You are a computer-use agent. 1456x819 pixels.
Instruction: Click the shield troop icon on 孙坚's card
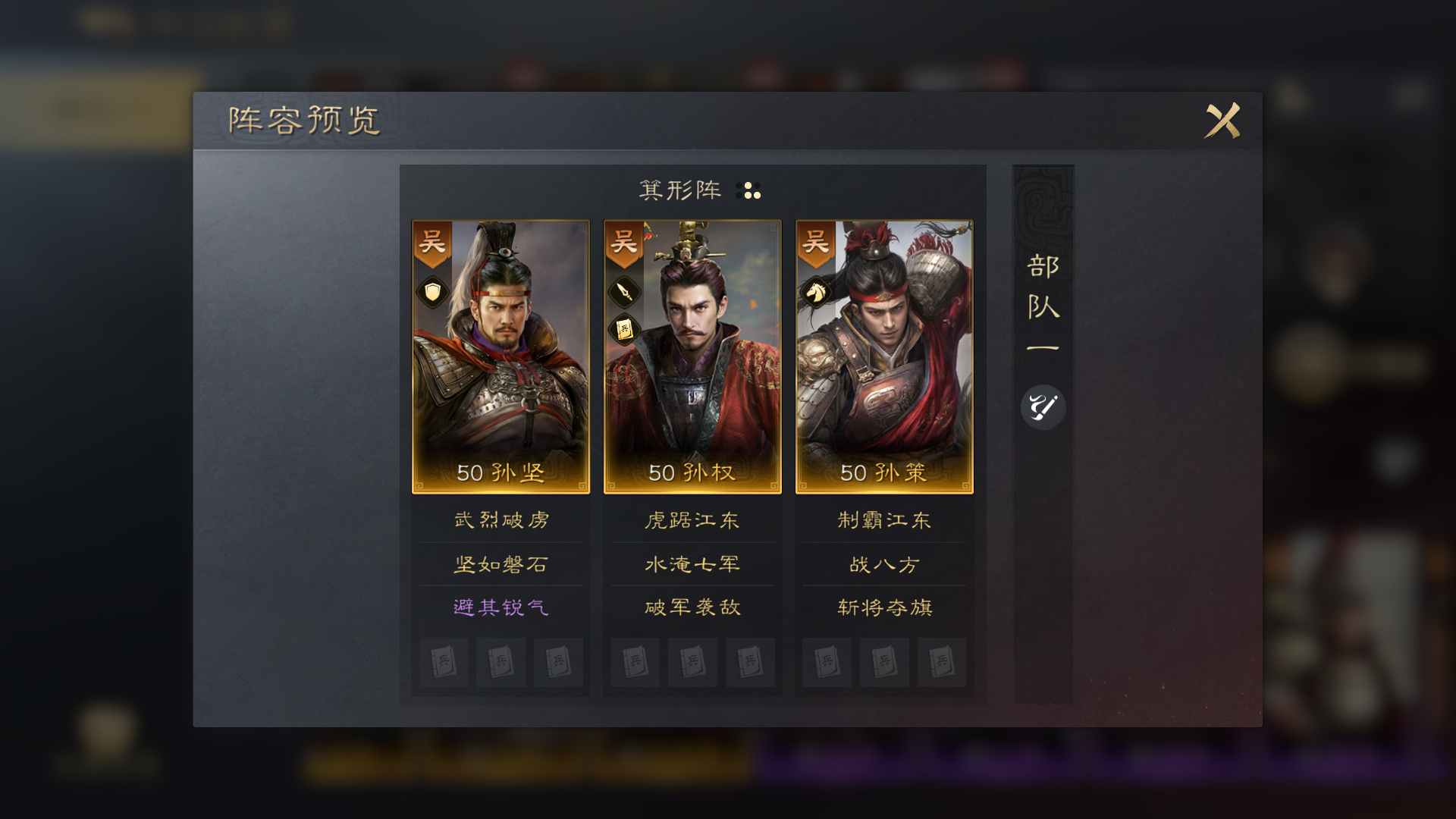[432, 292]
